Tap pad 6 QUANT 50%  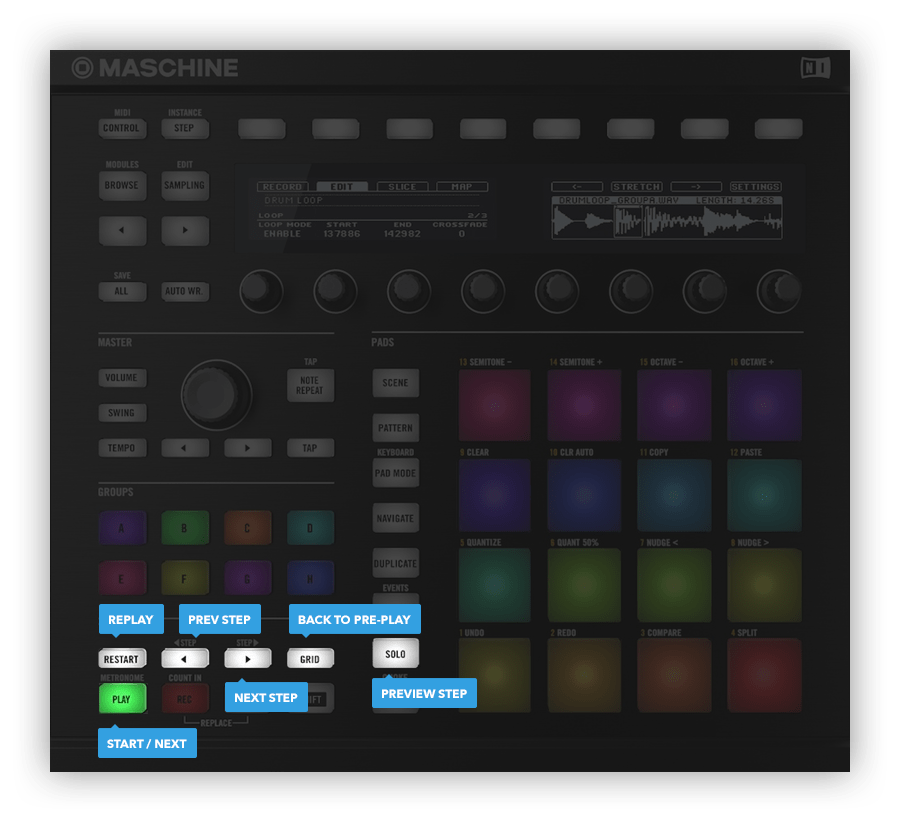click(x=584, y=585)
